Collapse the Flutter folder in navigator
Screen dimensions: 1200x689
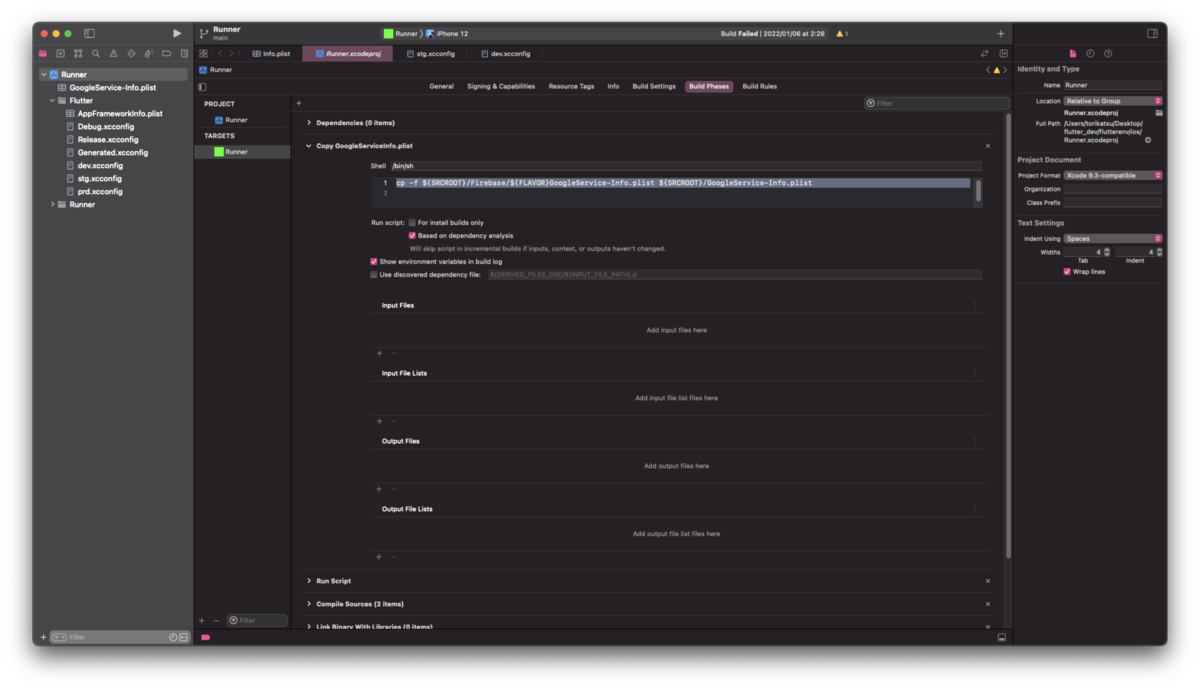coord(52,101)
